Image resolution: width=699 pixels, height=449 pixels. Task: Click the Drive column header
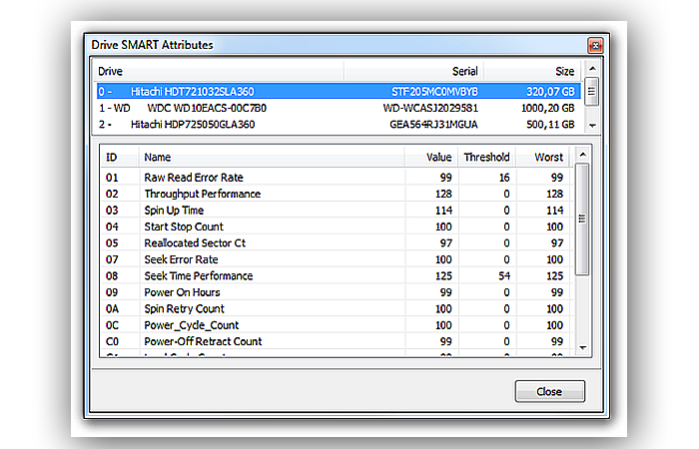coord(219,71)
